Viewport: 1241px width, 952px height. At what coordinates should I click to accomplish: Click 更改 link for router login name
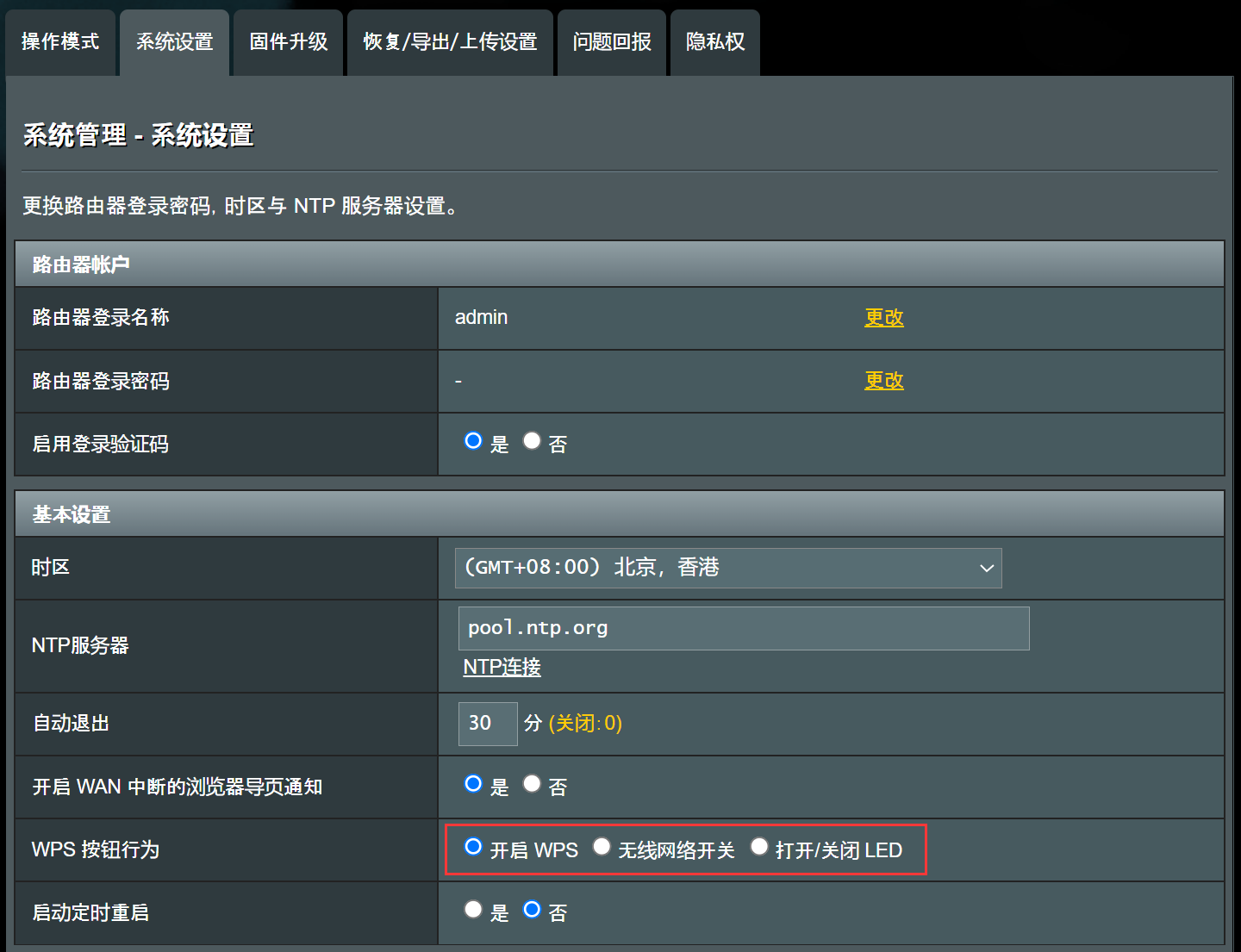[883, 318]
